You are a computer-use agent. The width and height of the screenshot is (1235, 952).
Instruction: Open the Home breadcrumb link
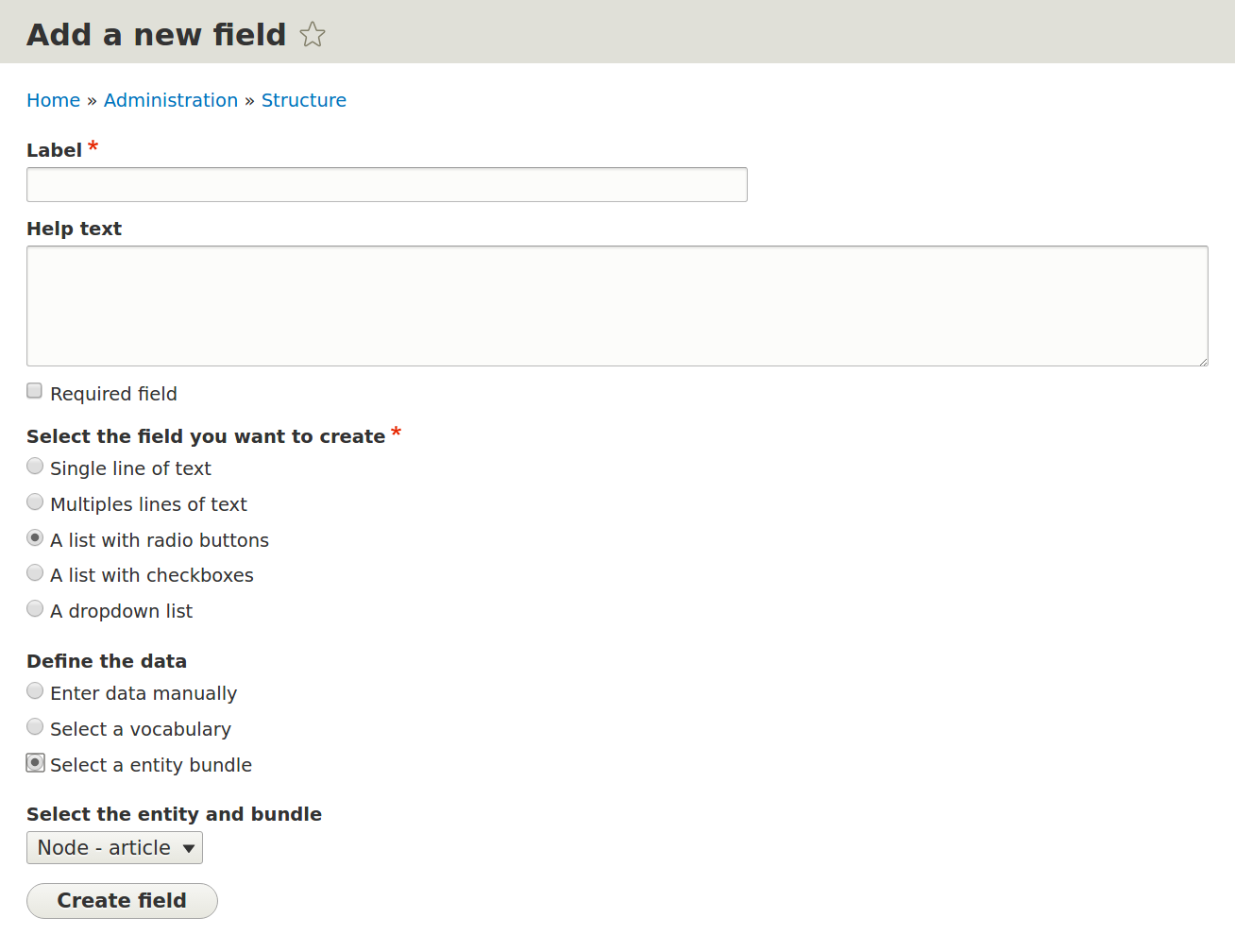click(53, 100)
